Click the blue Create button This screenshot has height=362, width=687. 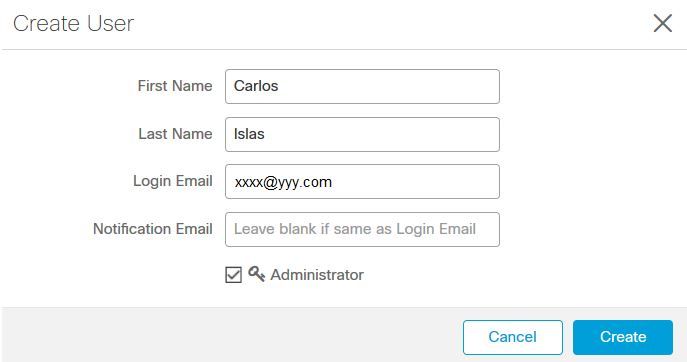623,337
